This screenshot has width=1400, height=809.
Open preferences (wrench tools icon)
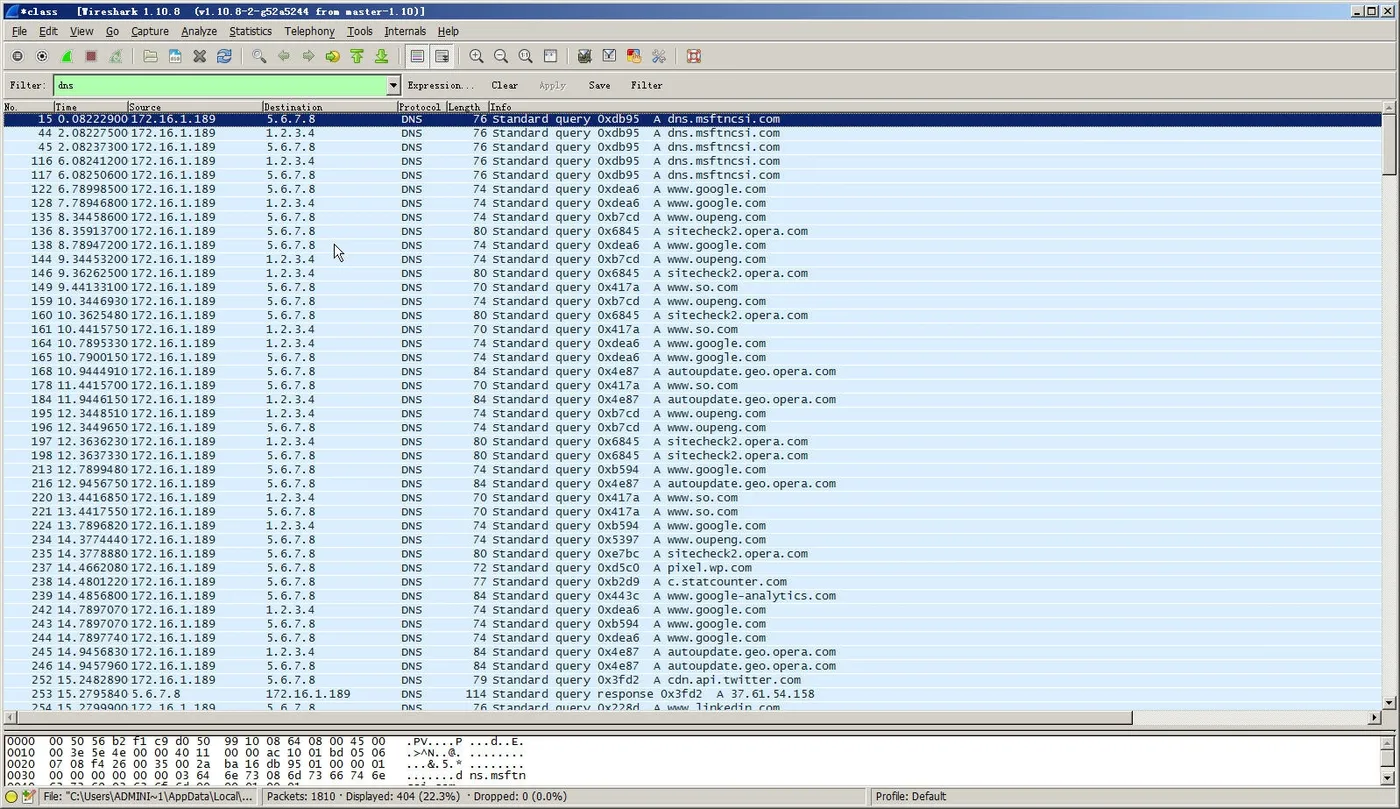point(658,56)
